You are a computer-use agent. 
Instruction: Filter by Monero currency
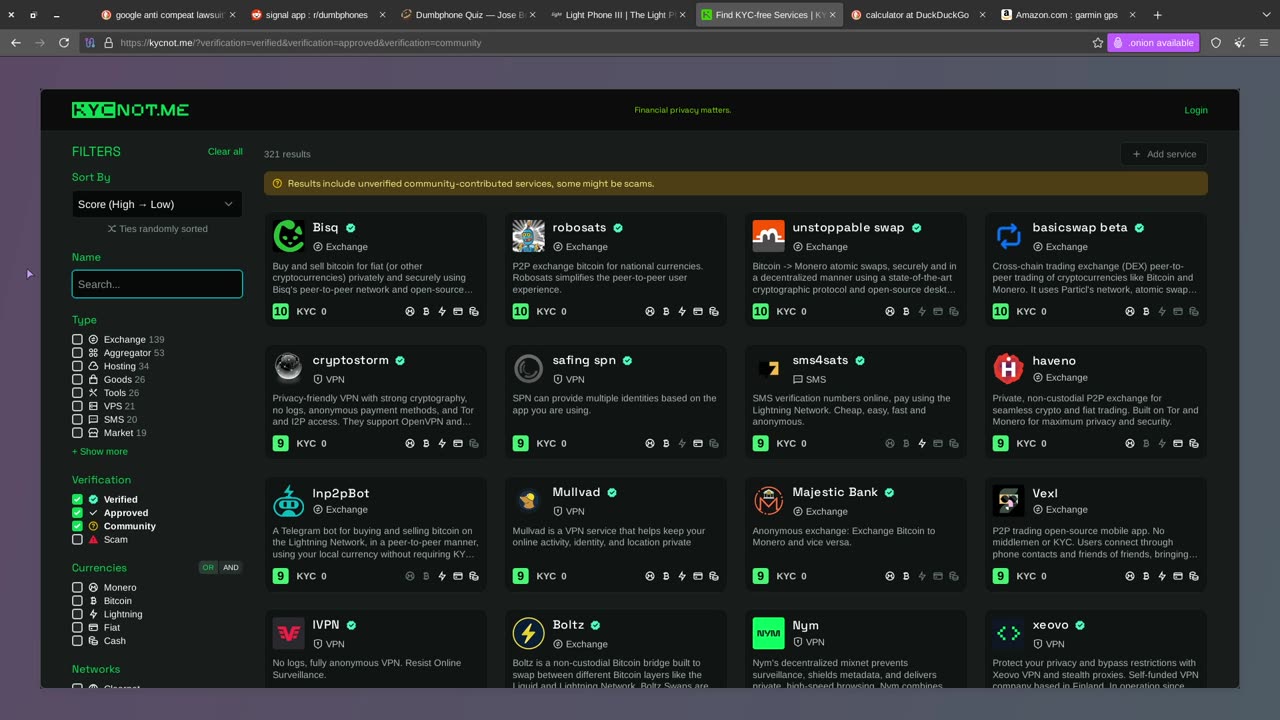click(x=77, y=588)
